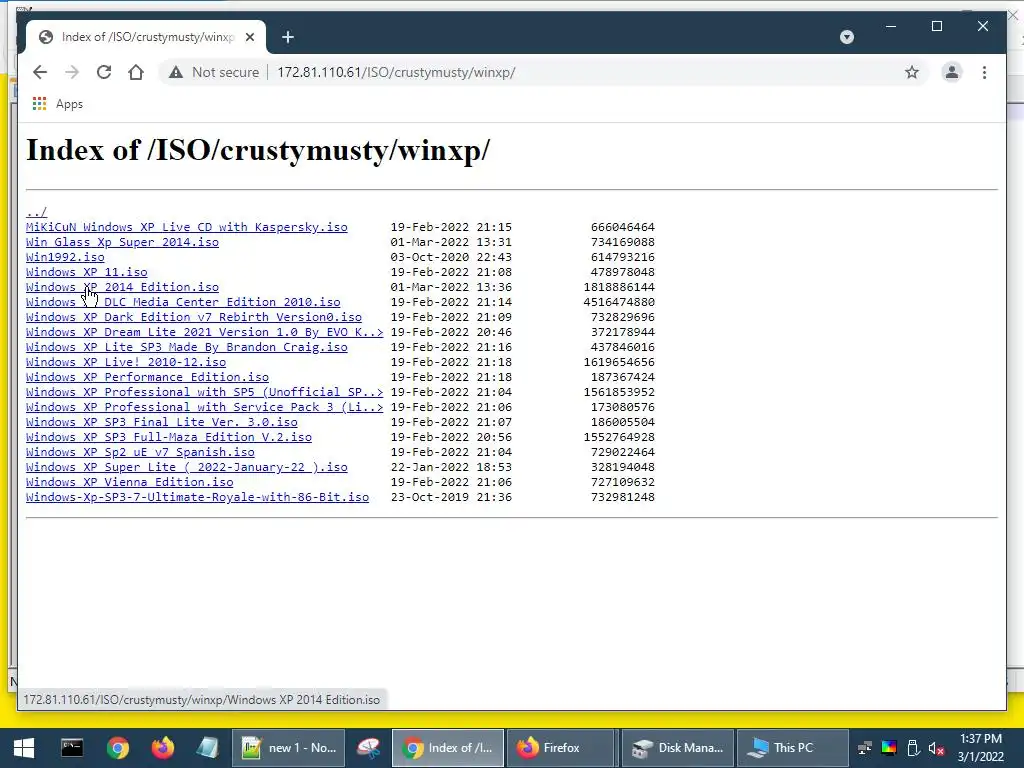This screenshot has width=1024, height=768.
Task: Click Windows XP Sp2 uE v7 Spanish.iso
Action: pyautogui.click(x=140, y=453)
